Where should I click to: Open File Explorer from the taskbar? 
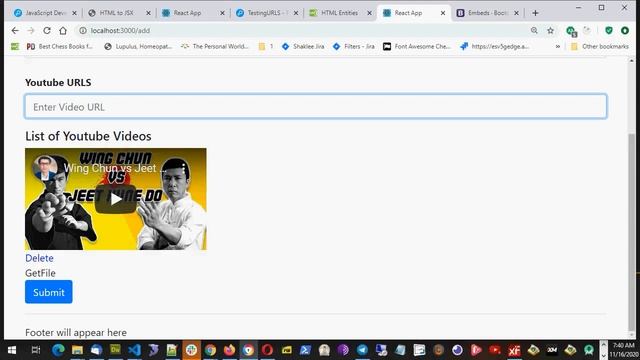[78, 350]
